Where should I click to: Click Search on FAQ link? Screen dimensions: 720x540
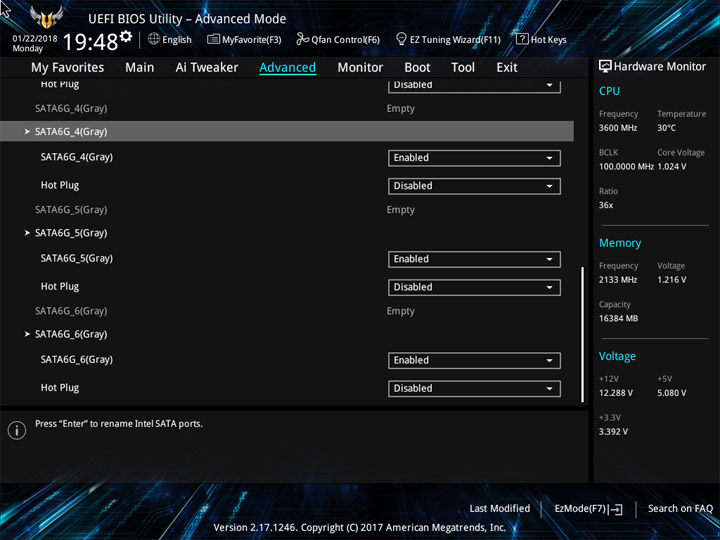tap(680, 508)
